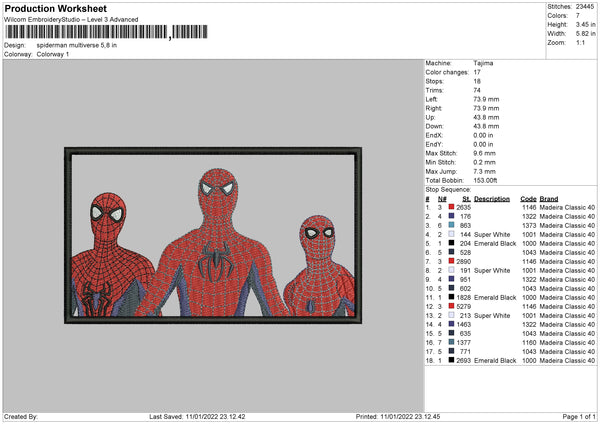600x424 pixels.
Task: Click the Code column header
Action: pos(528,198)
